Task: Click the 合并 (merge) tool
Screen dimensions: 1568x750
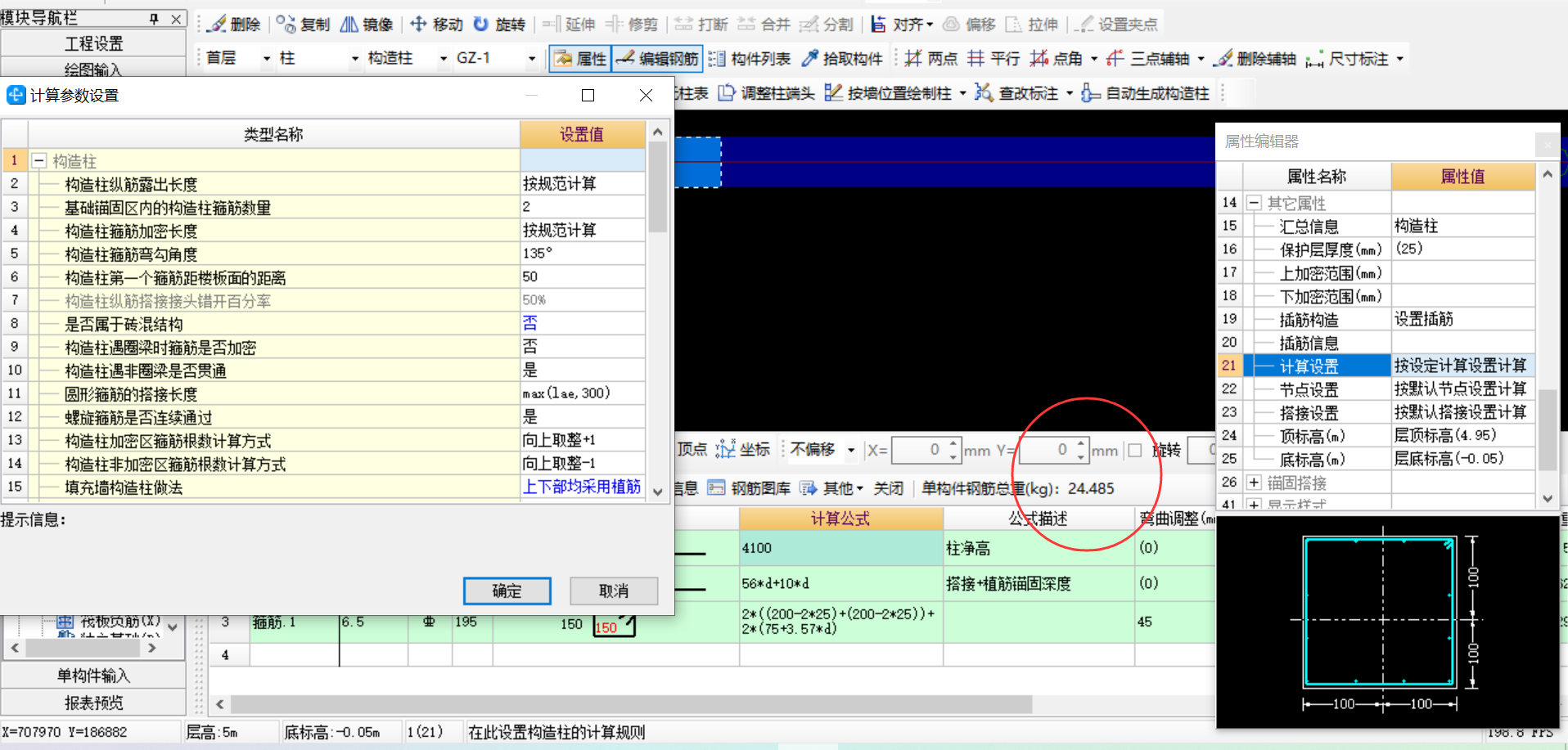Action: click(x=764, y=25)
